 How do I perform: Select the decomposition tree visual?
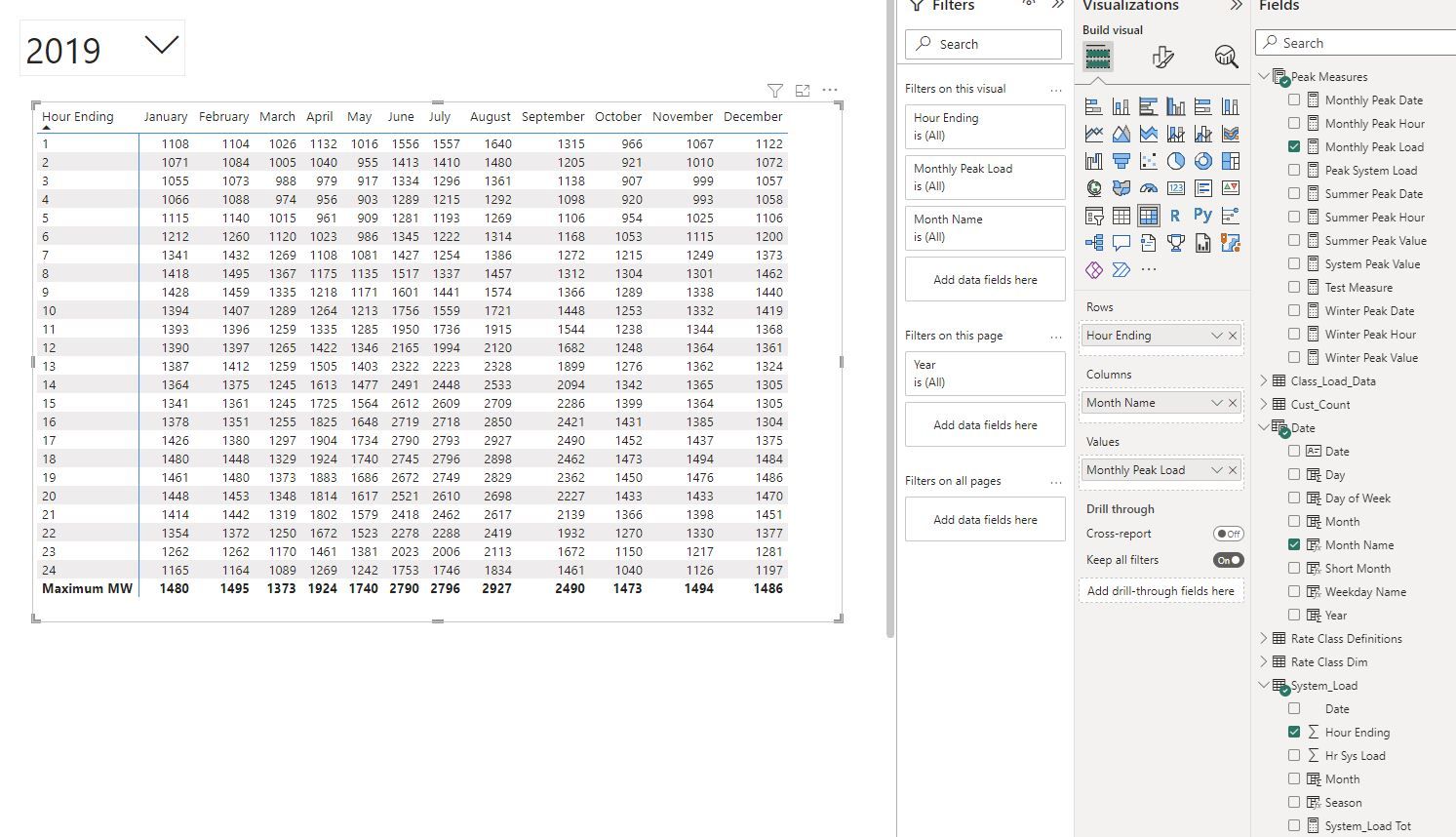tap(1094, 243)
